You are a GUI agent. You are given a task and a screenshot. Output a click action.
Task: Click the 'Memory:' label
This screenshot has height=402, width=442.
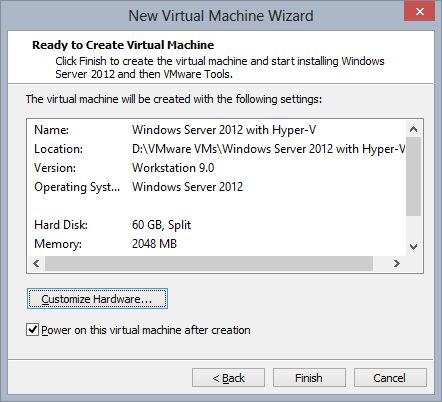pyautogui.click(x=58, y=244)
